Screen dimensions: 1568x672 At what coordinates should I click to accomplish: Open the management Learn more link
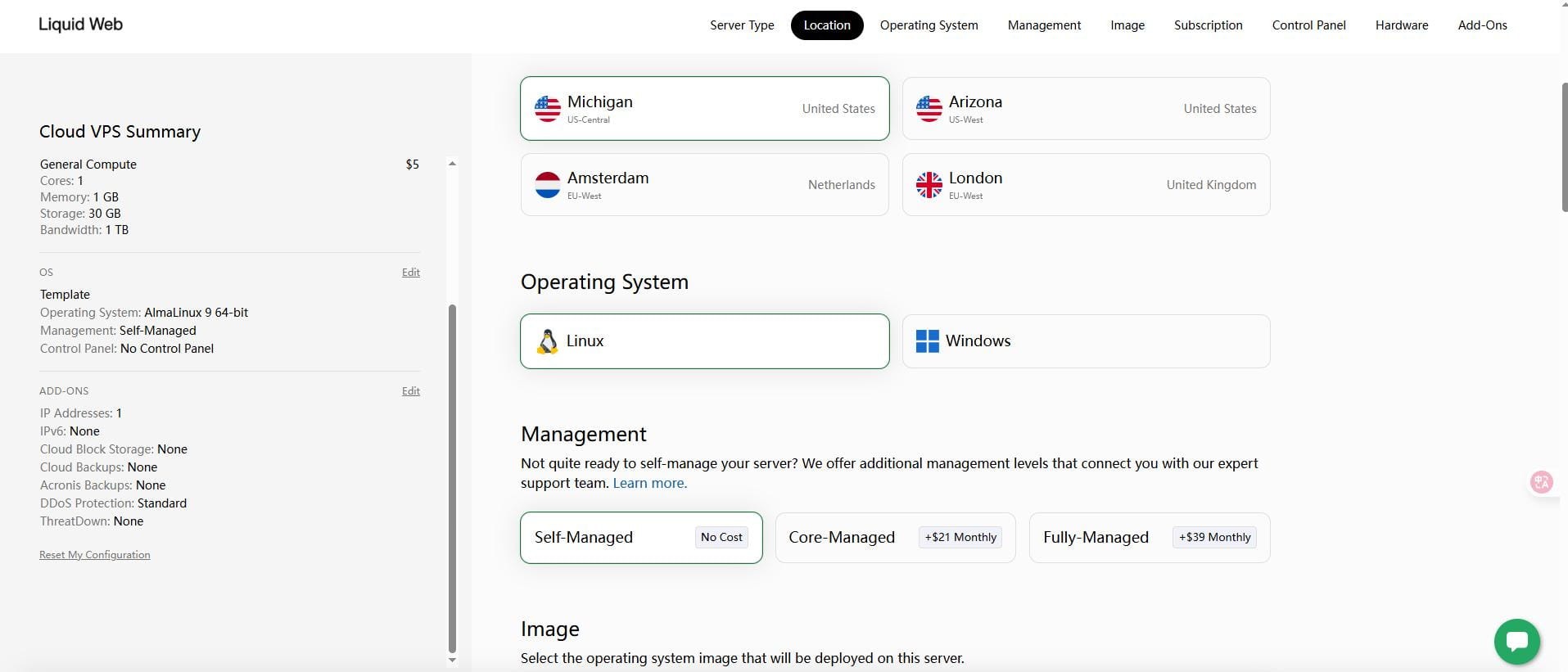point(649,483)
